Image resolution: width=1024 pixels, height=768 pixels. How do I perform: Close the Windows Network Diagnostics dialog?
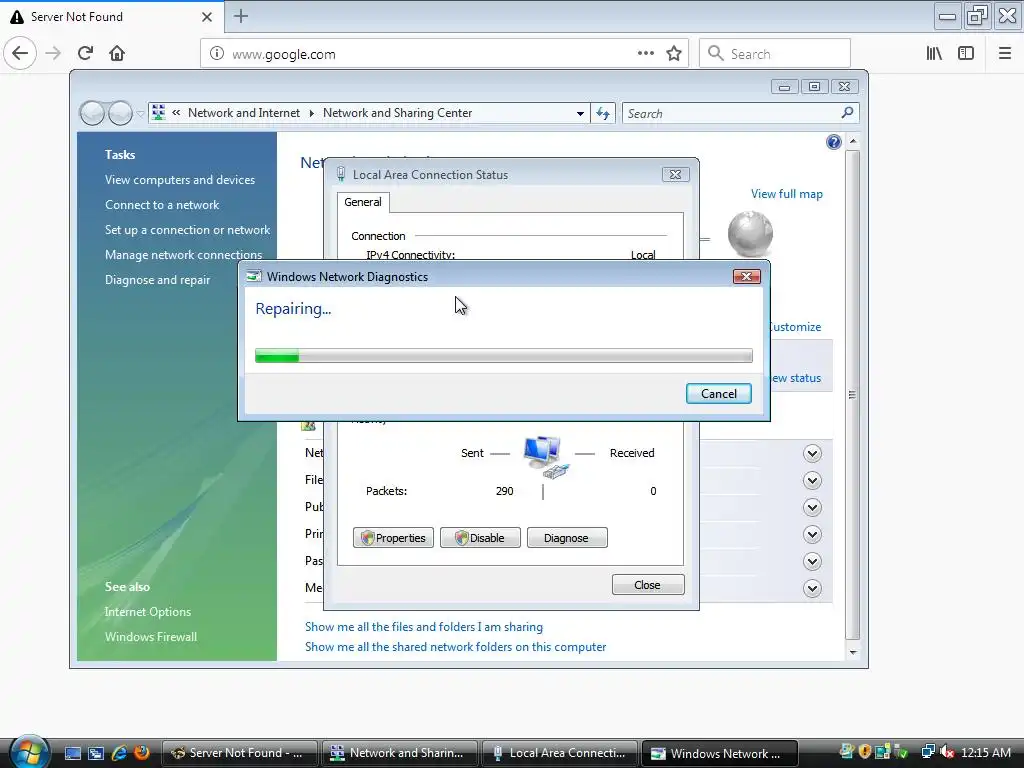746,276
